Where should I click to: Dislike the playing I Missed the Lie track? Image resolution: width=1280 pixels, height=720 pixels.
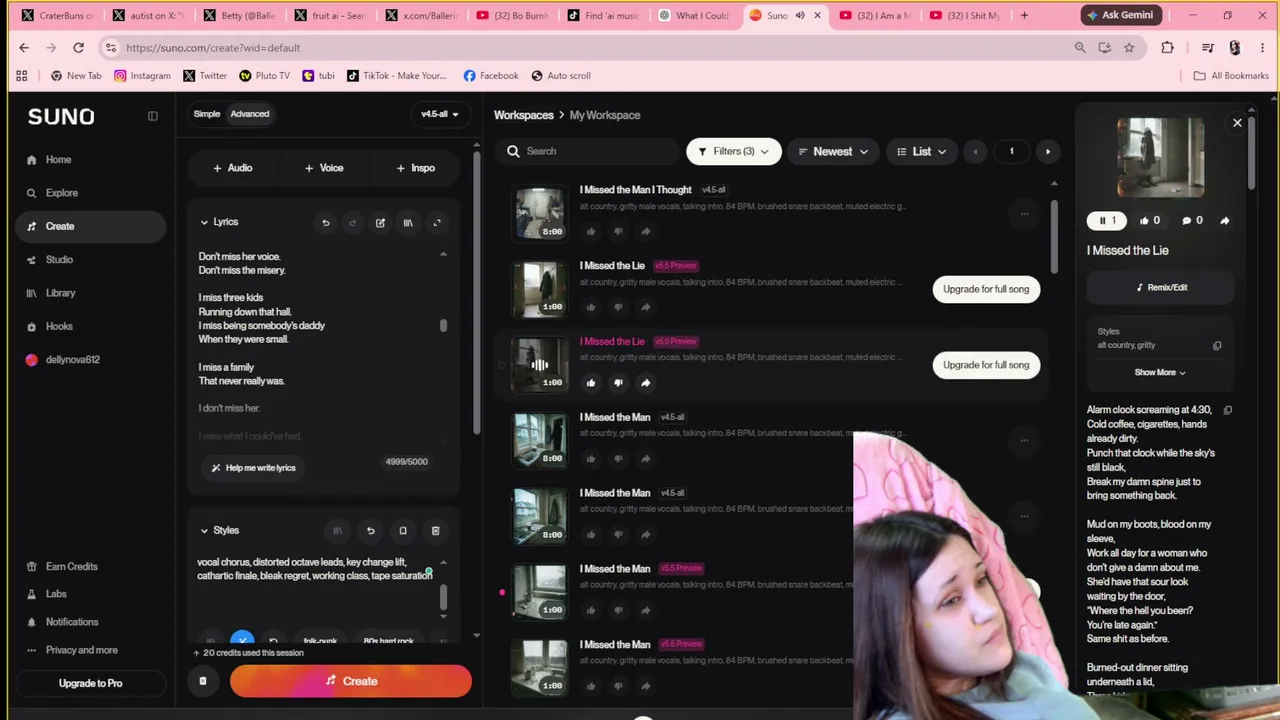pos(618,383)
